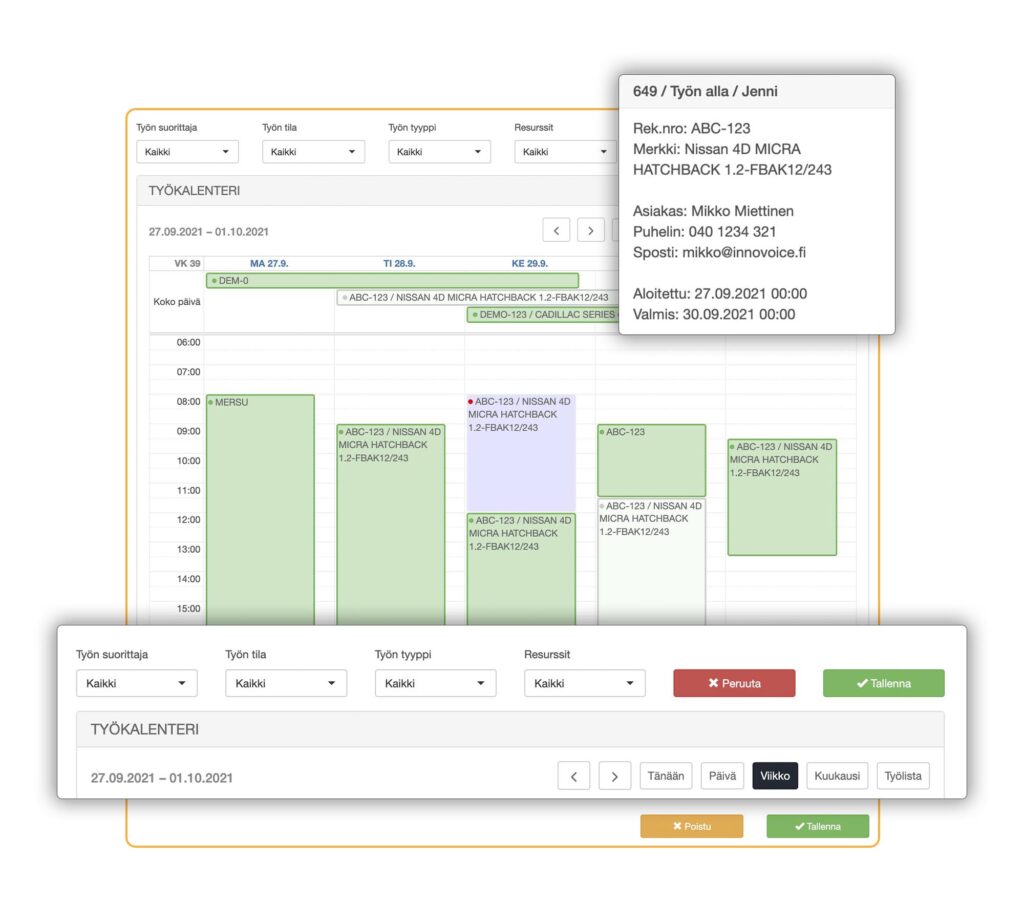Image resolution: width=1024 pixels, height=922 pixels.
Task: Click the large green Tallenna button
Action: click(x=884, y=683)
